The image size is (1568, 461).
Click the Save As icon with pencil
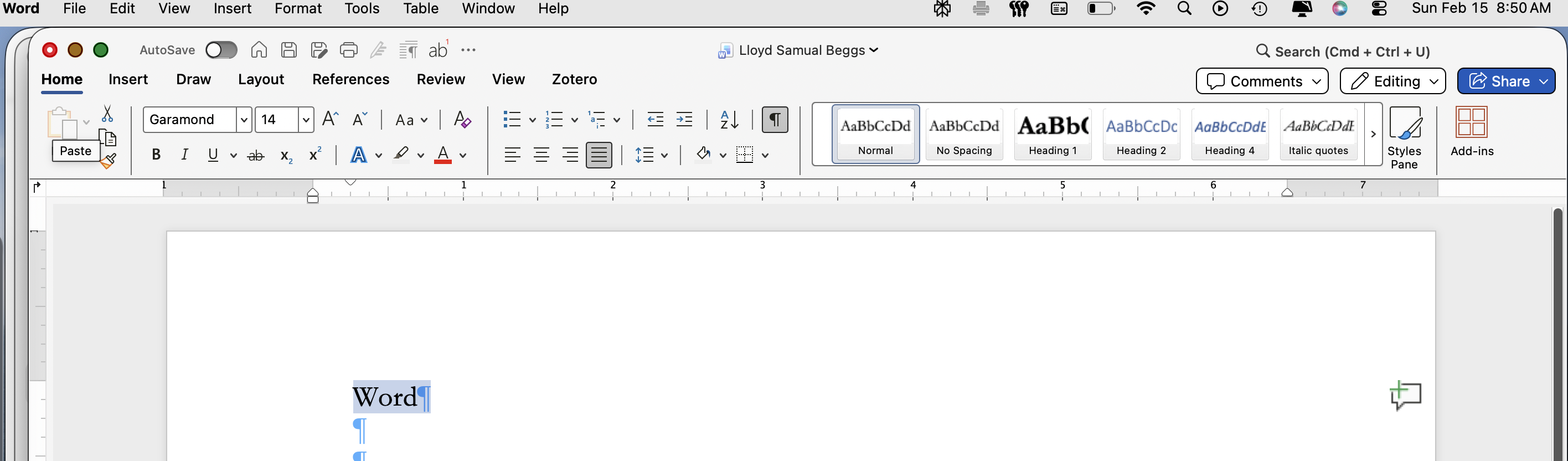pyautogui.click(x=319, y=50)
